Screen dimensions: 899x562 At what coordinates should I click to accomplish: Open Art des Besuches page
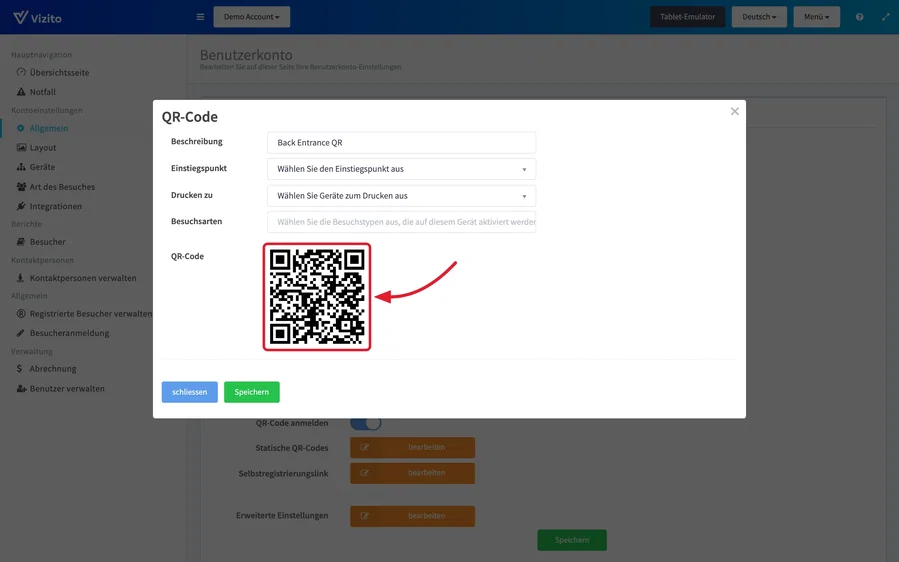[62, 186]
